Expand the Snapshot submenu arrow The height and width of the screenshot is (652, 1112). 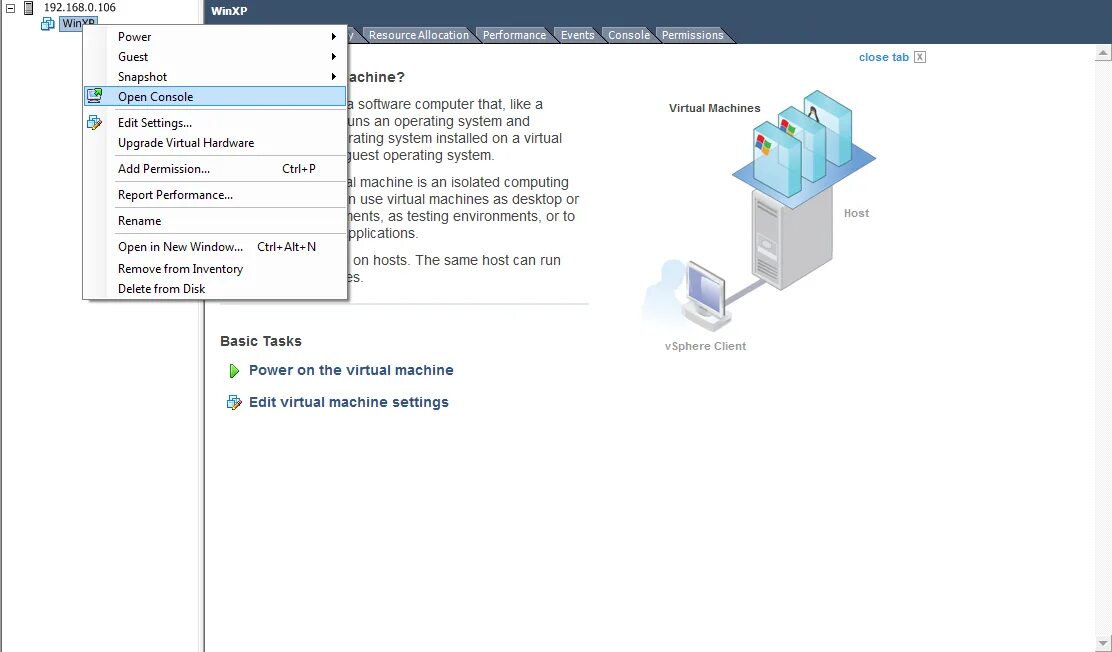point(334,77)
